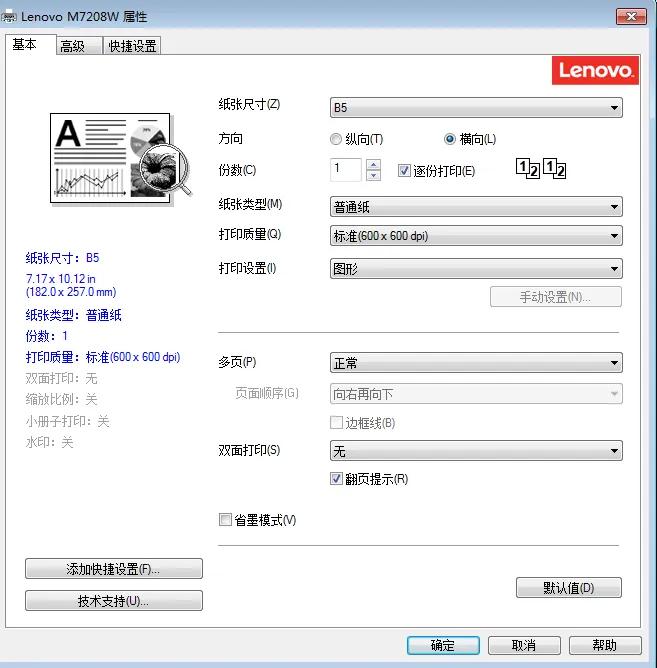Click summary text 水印: 关
The image size is (657, 668).
tap(49, 442)
